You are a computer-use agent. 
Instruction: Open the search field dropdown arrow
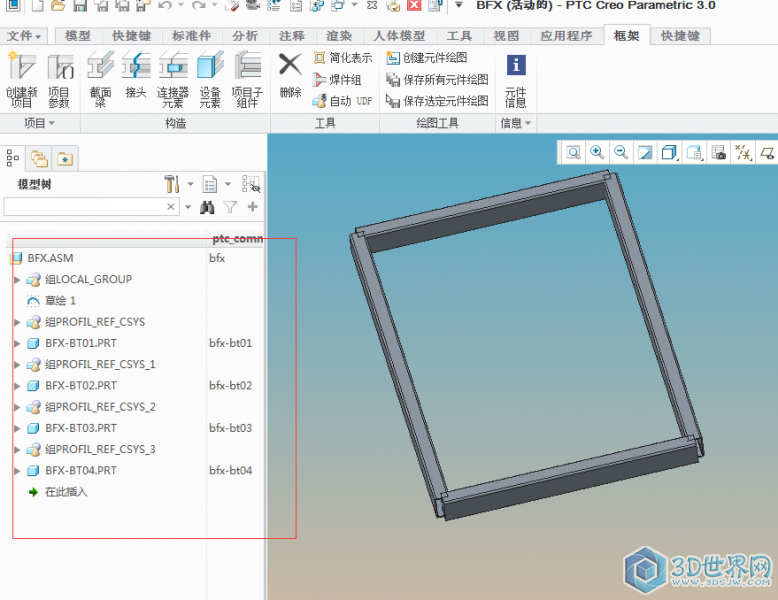coord(188,206)
